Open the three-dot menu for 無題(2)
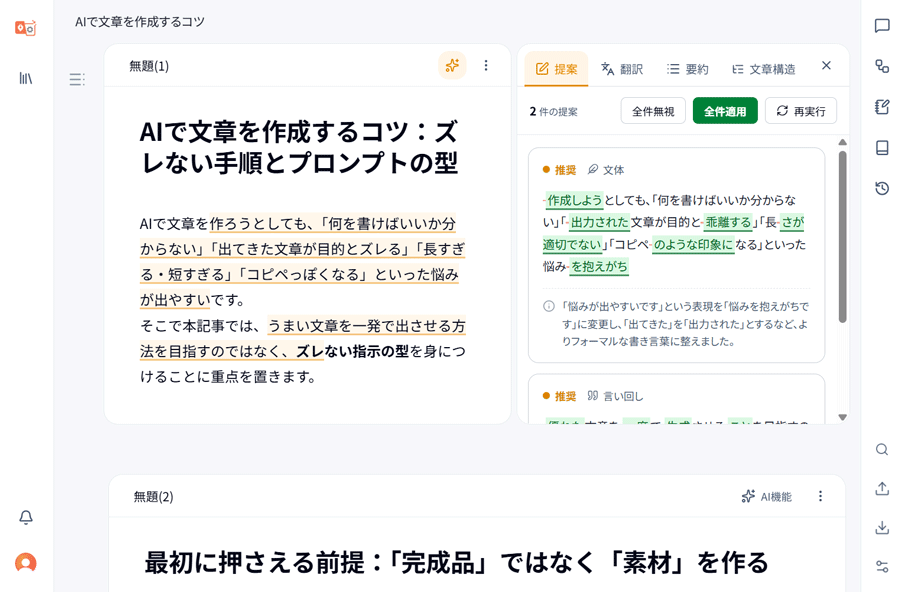Viewport: 900px width, 592px height. (x=820, y=496)
